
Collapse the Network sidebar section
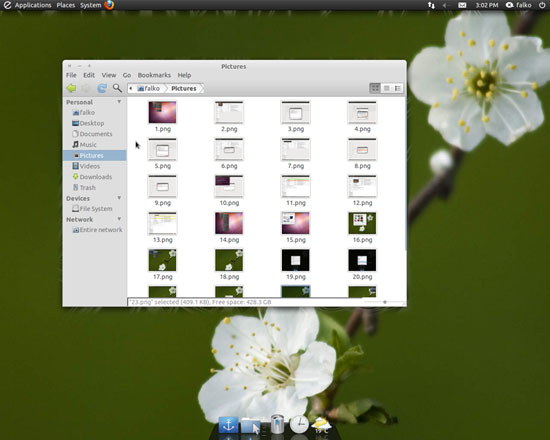coord(119,219)
